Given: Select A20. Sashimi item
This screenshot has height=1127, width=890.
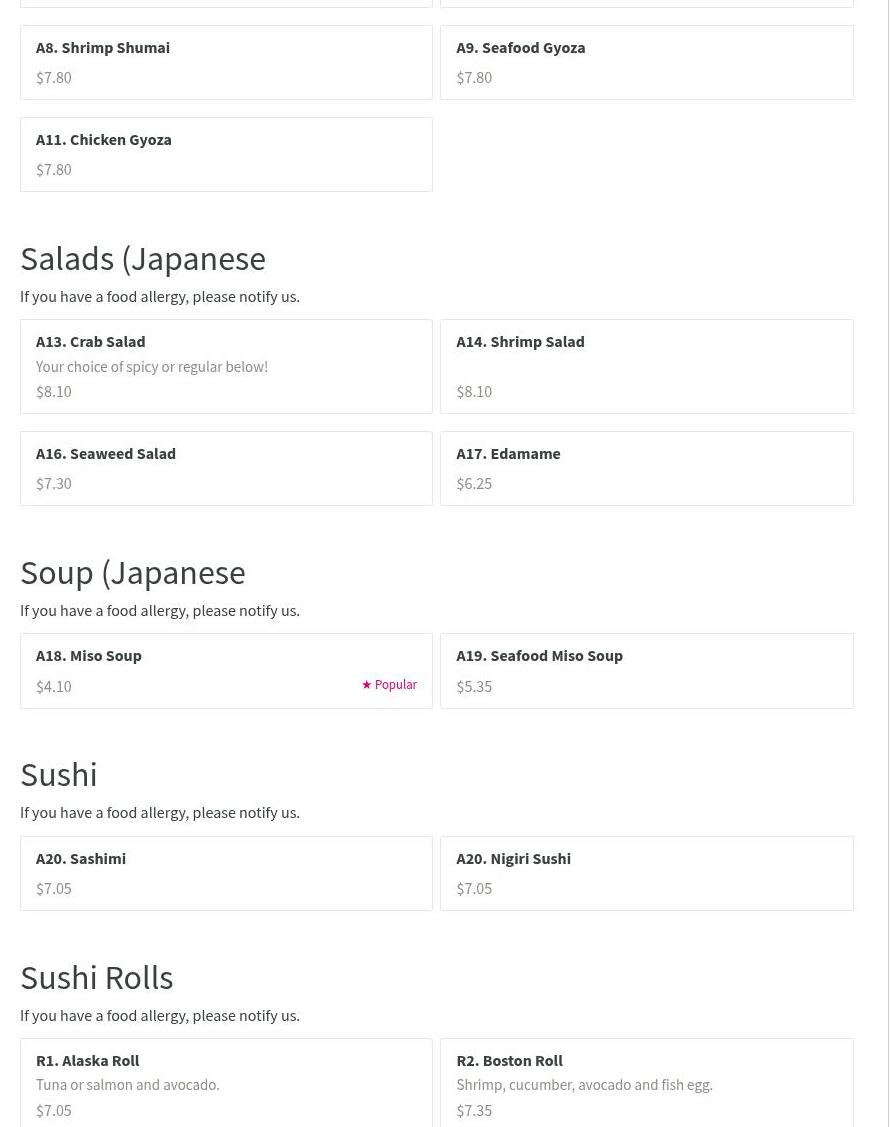Looking at the screenshot, I should click(226, 873).
